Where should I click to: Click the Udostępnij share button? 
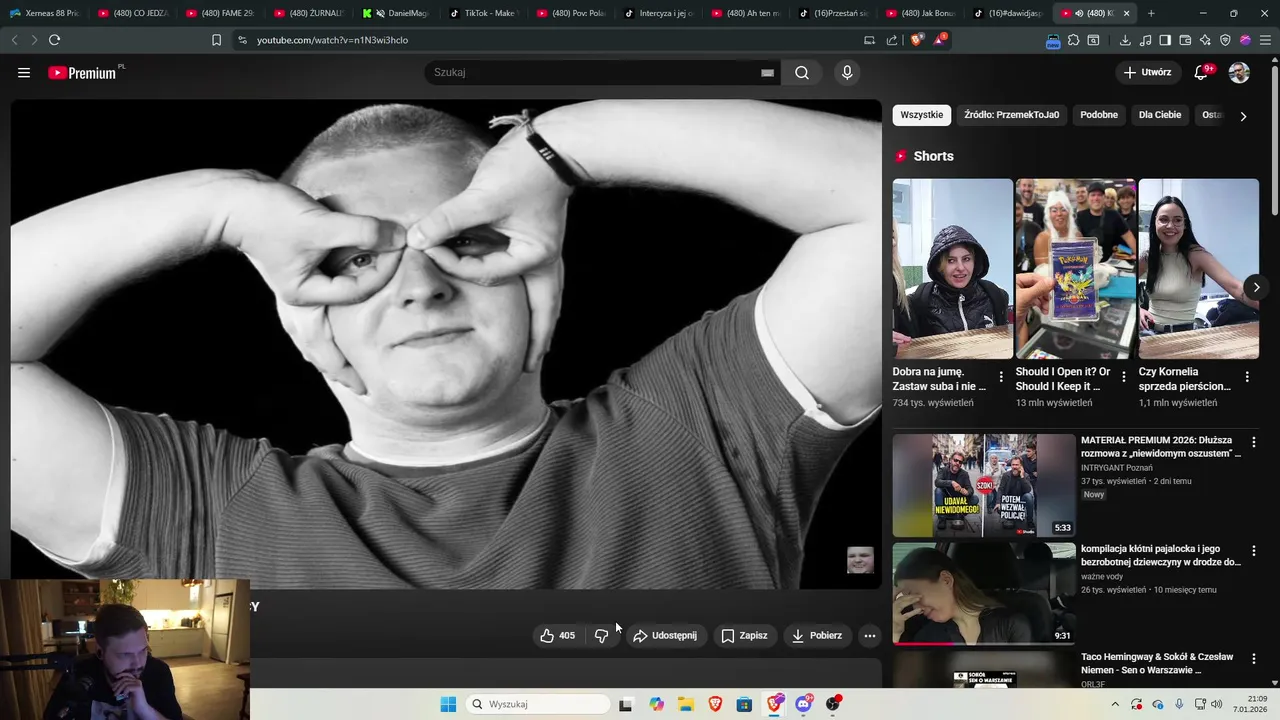665,635
